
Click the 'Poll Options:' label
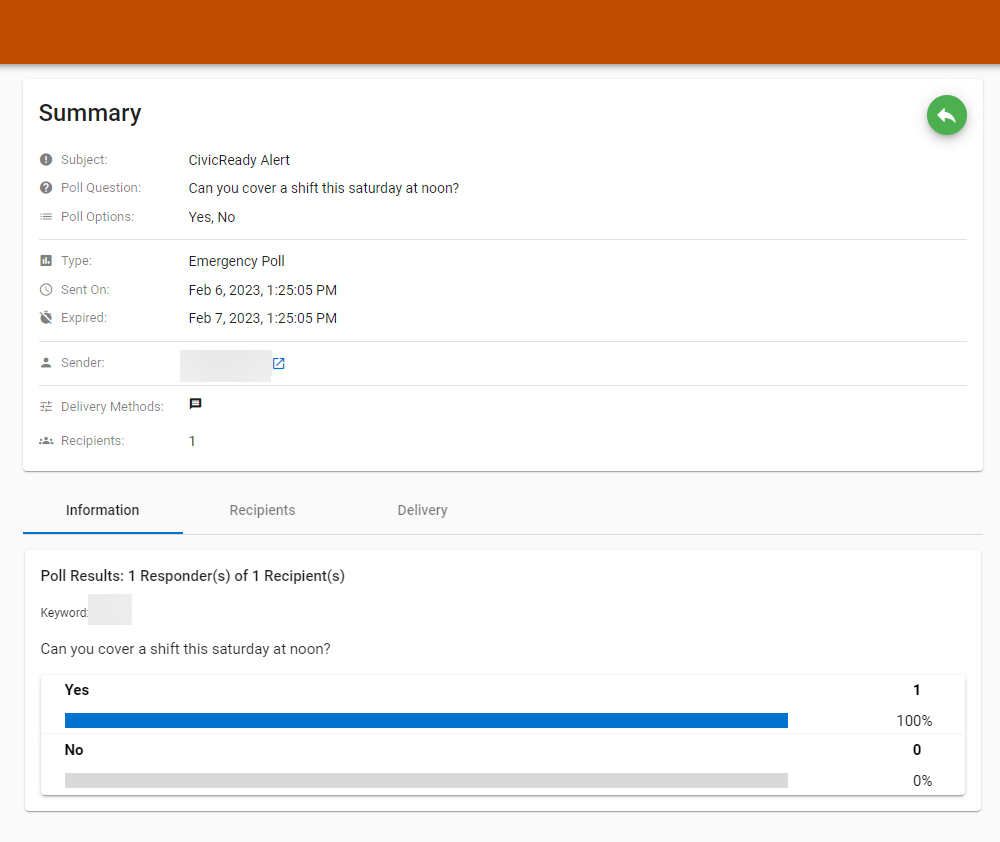(98, 217)
